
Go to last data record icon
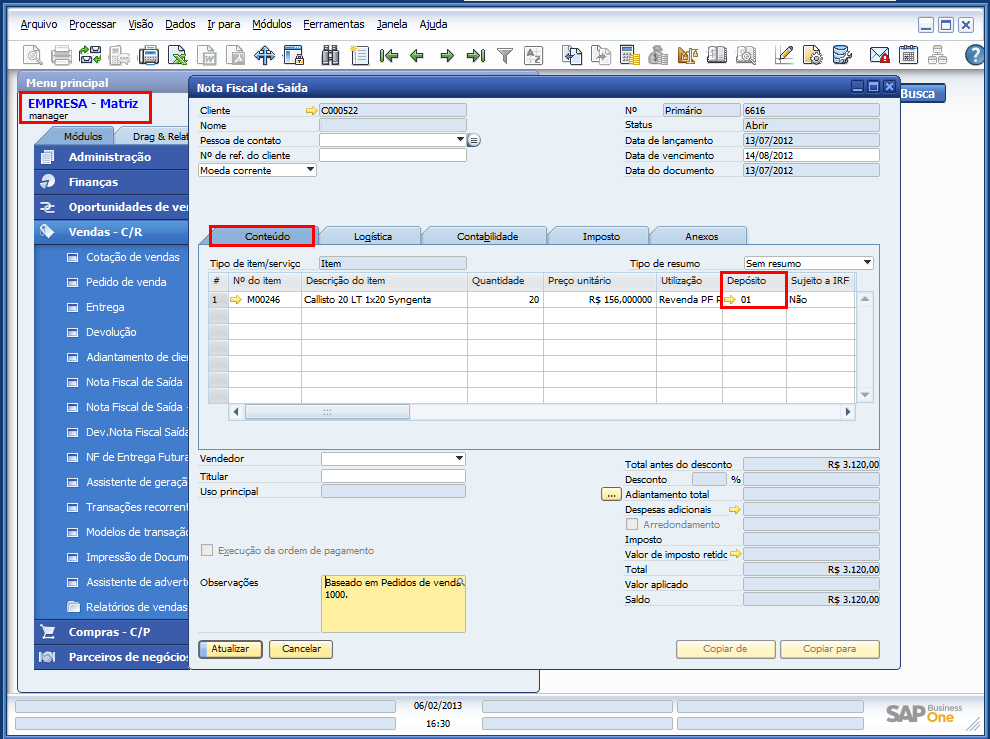point(475,56)
